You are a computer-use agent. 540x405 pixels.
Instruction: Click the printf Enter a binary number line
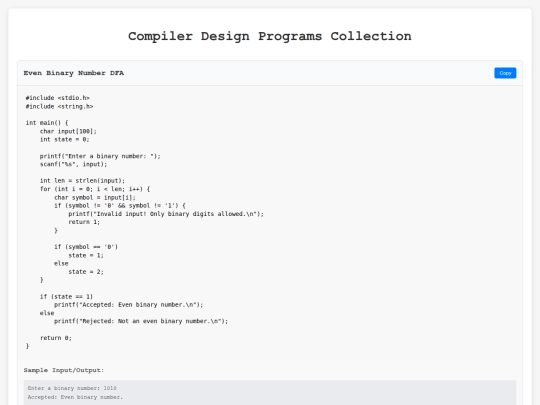(x=100, y=156)
